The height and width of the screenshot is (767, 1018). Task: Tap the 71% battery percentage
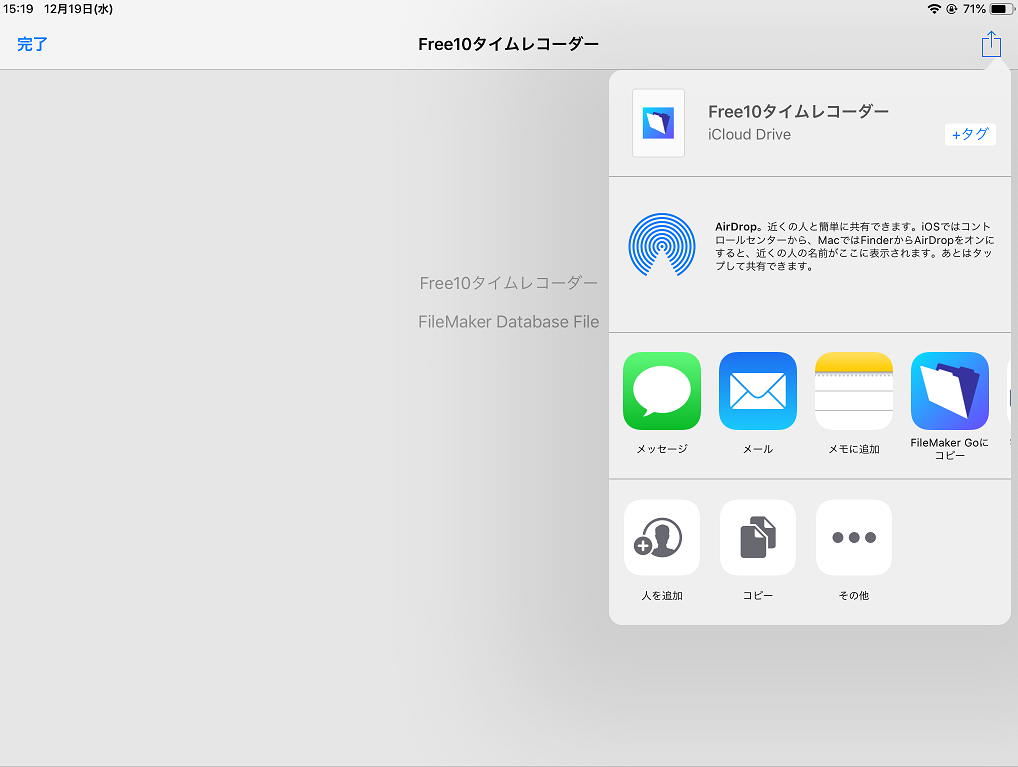pos(974,9)
